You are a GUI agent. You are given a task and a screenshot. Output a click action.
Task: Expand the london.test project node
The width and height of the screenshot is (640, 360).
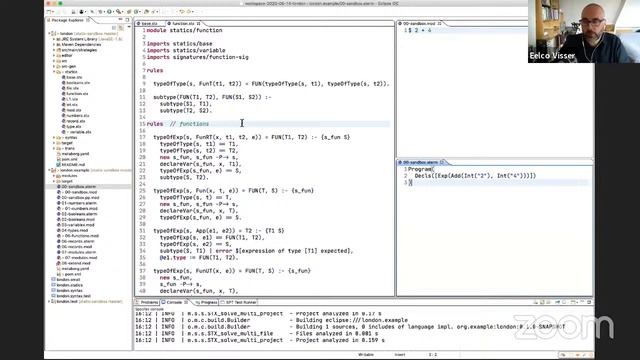[50, 302]
